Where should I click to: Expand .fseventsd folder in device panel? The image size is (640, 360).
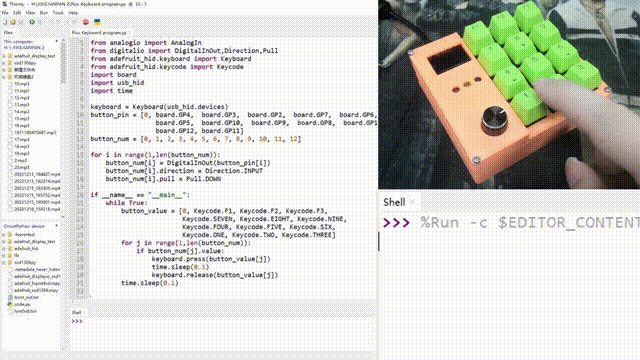click(4, 234)
